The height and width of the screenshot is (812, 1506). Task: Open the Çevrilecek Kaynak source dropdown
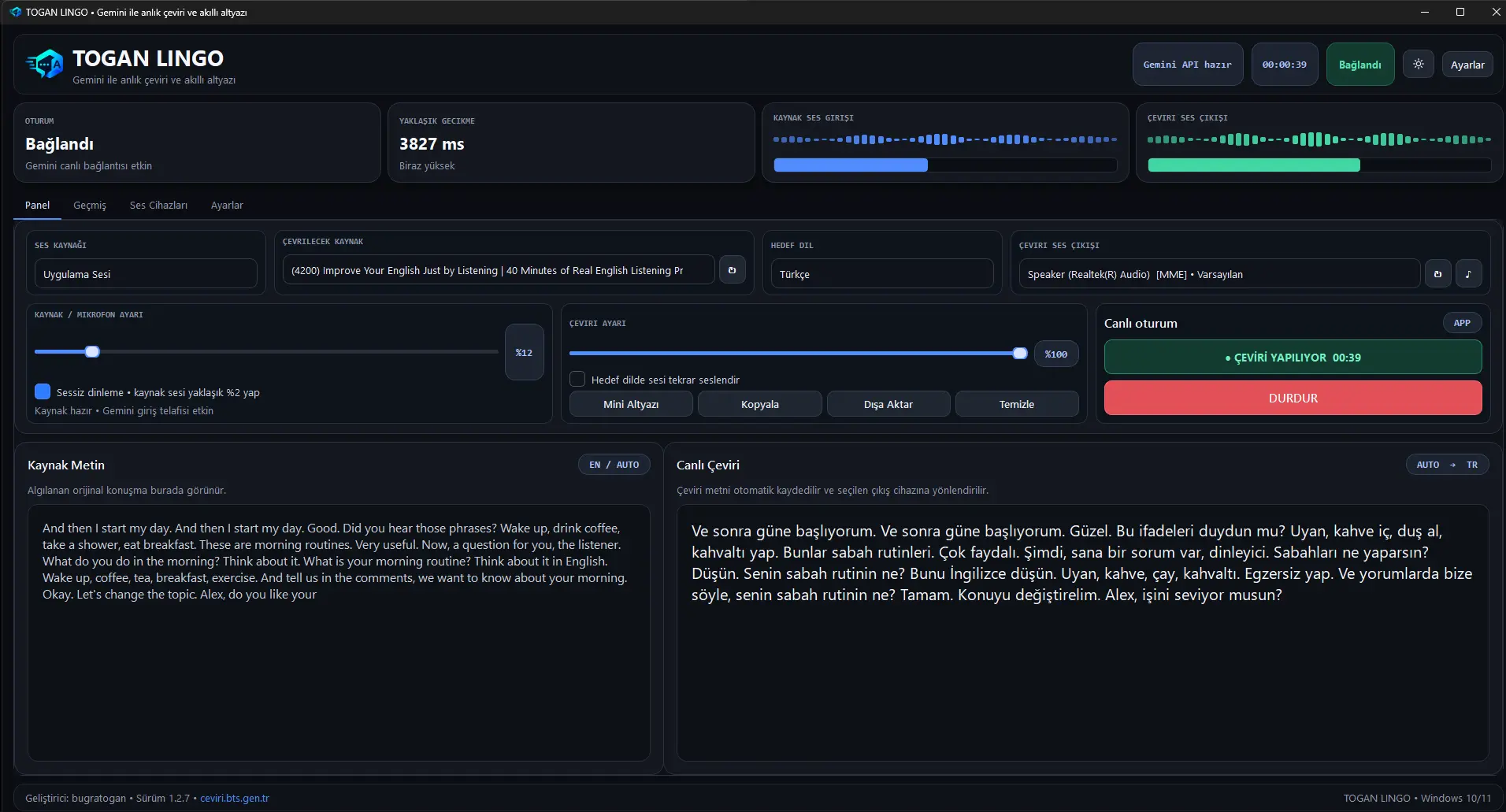point(499,270)
